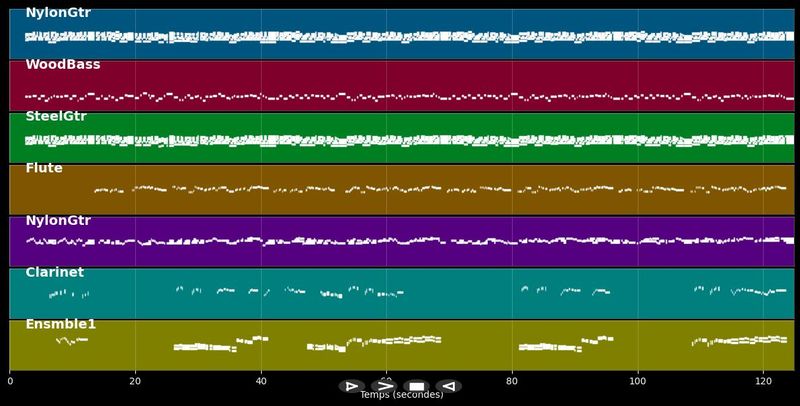The image size is (800, 406).
Task: Select the Ensmble1 track label
Action: tap(61, 325)
